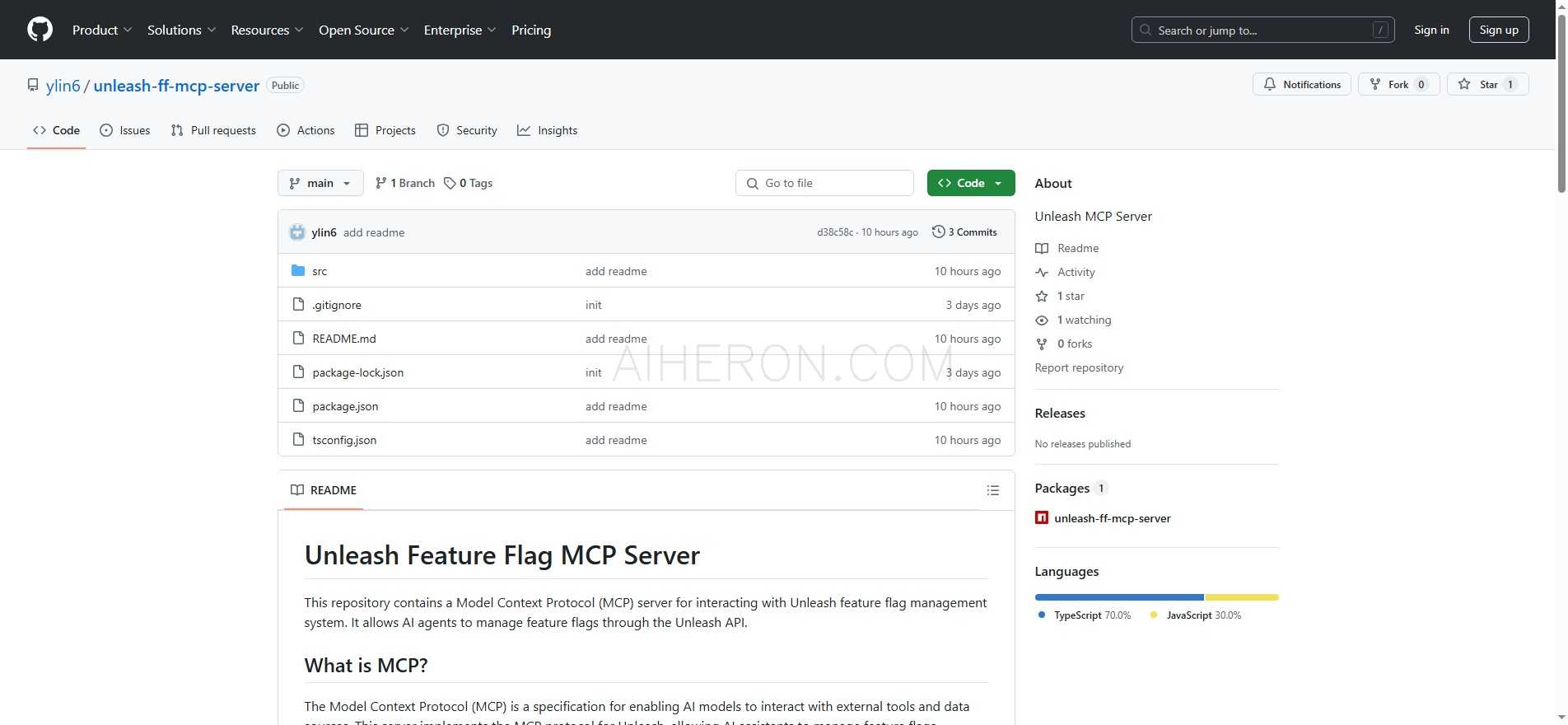Click the star icon beside 1 star

(x=1042, y=296)
